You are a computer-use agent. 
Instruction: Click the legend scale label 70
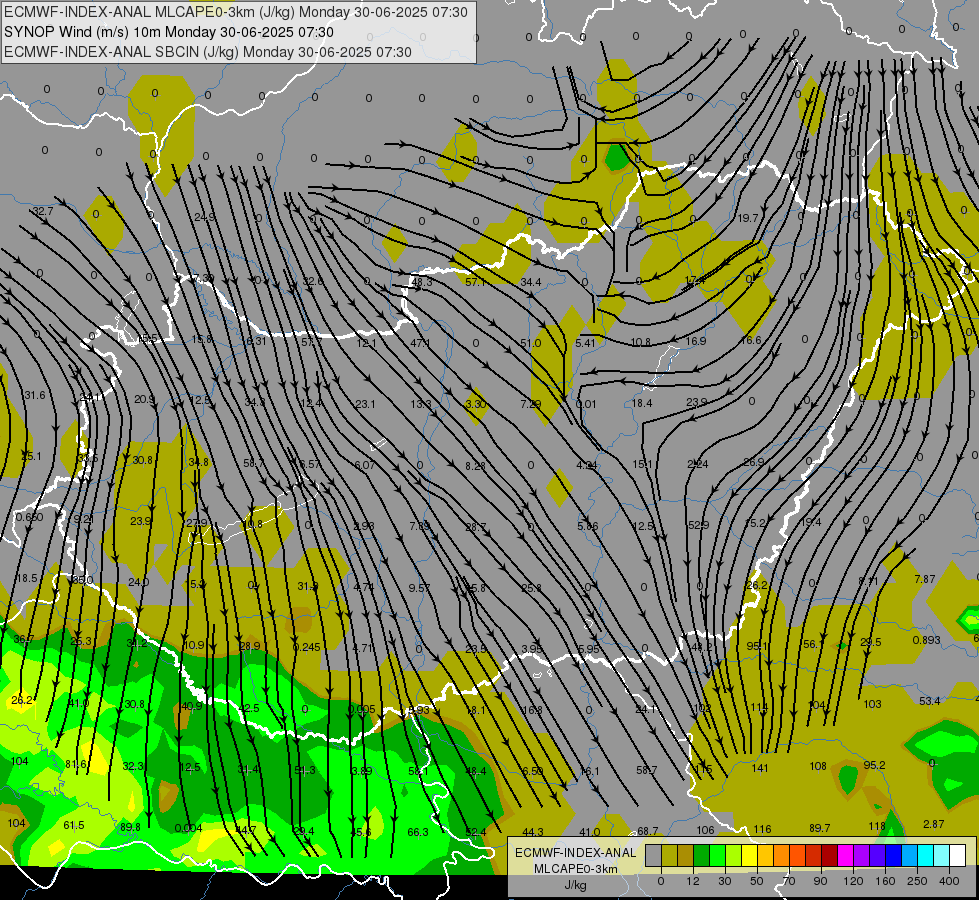(789, 881)
